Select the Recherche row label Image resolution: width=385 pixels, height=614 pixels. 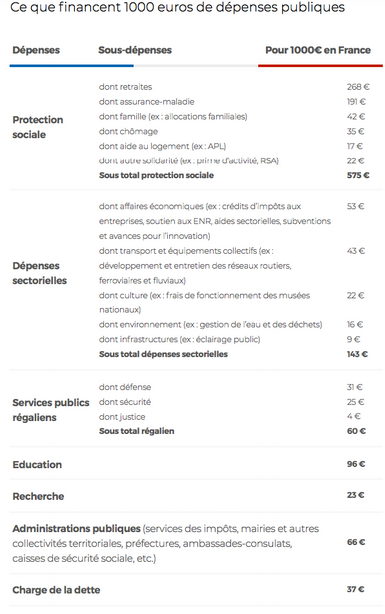pos(38,496)
